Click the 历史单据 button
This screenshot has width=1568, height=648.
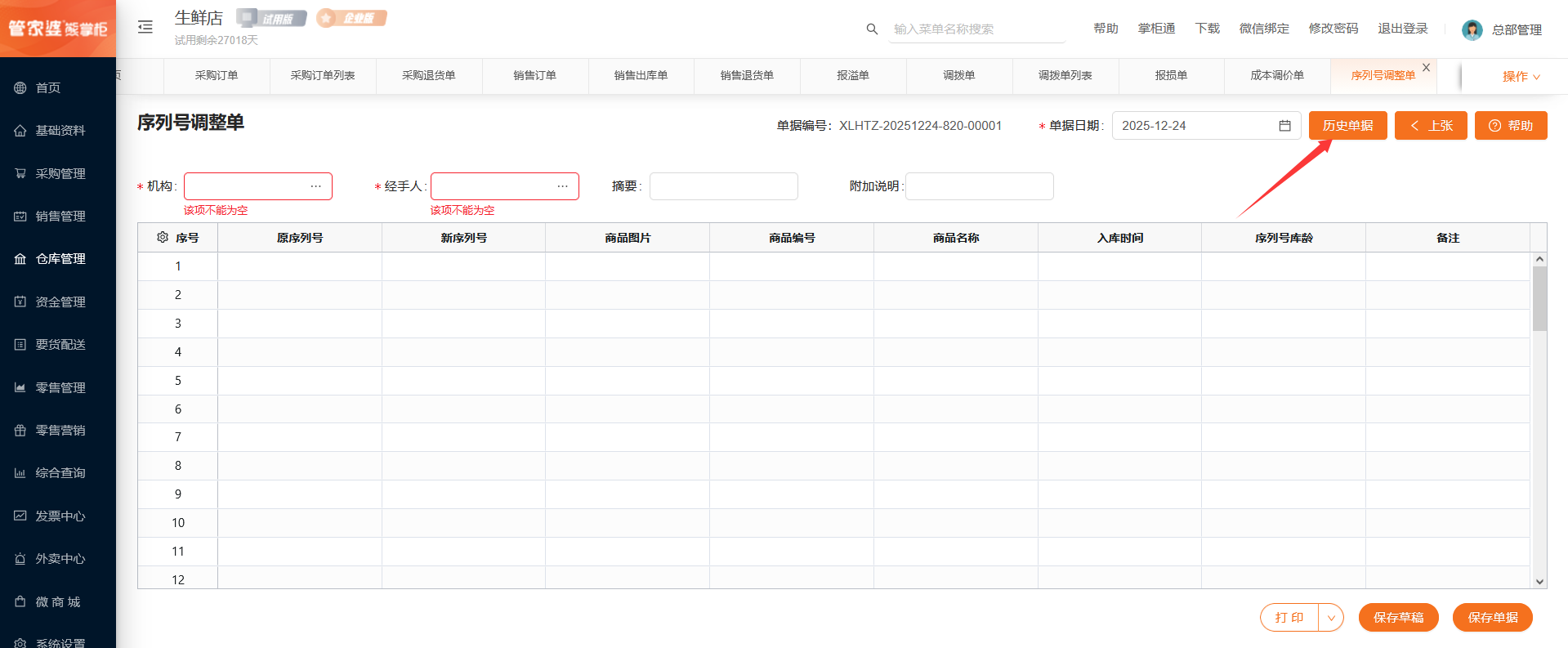tap(1348, 126)
